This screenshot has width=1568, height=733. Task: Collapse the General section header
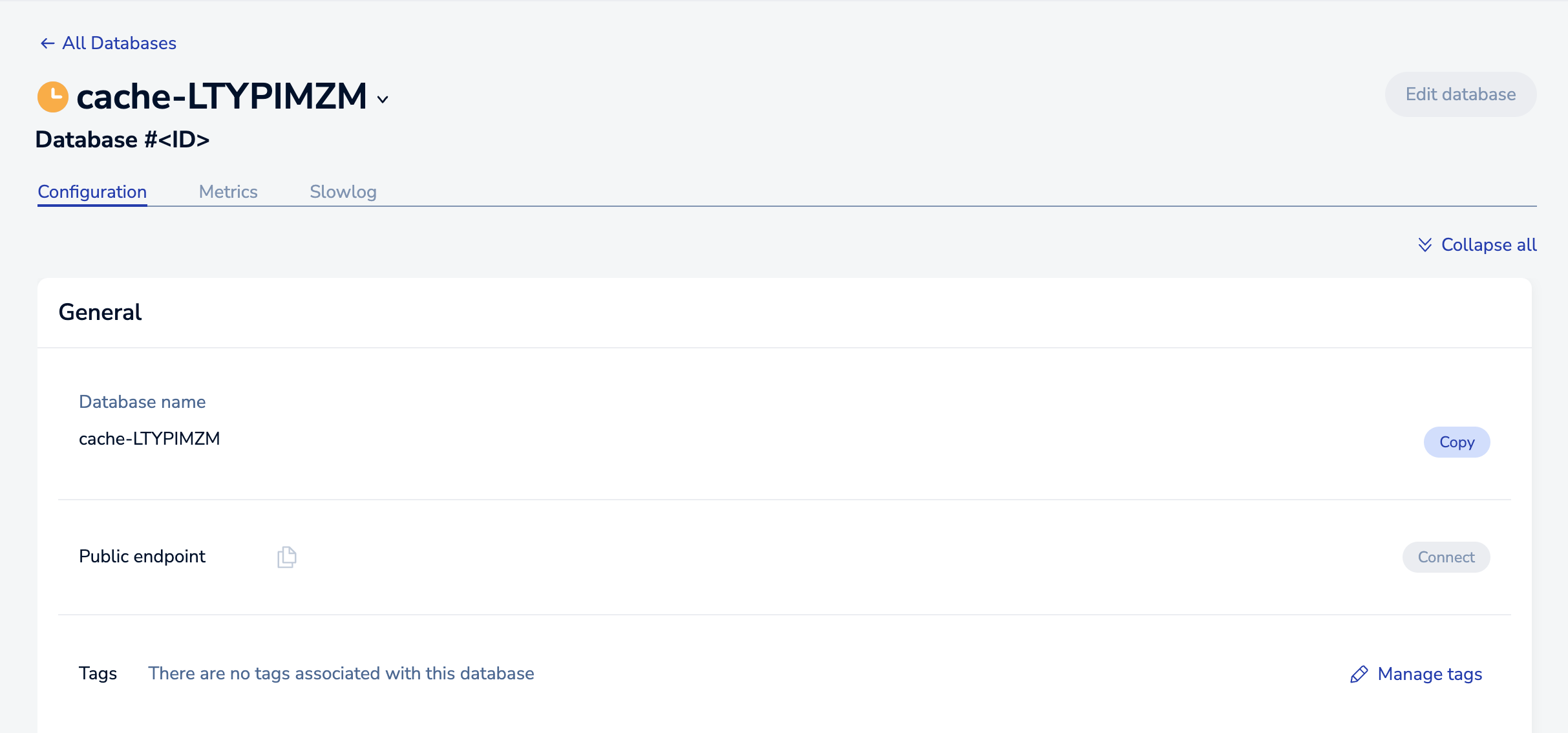[x=100, y=312]
